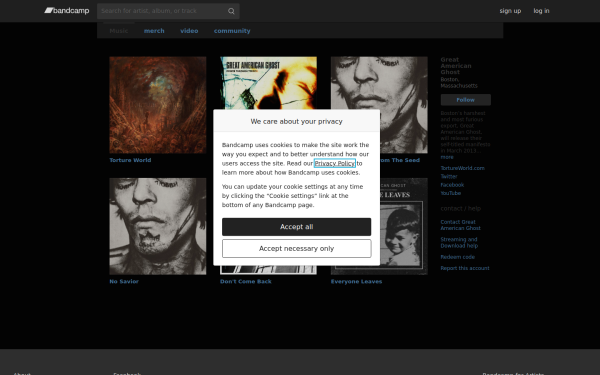Open the Everyone Leaves album cover

click(404, 226)
